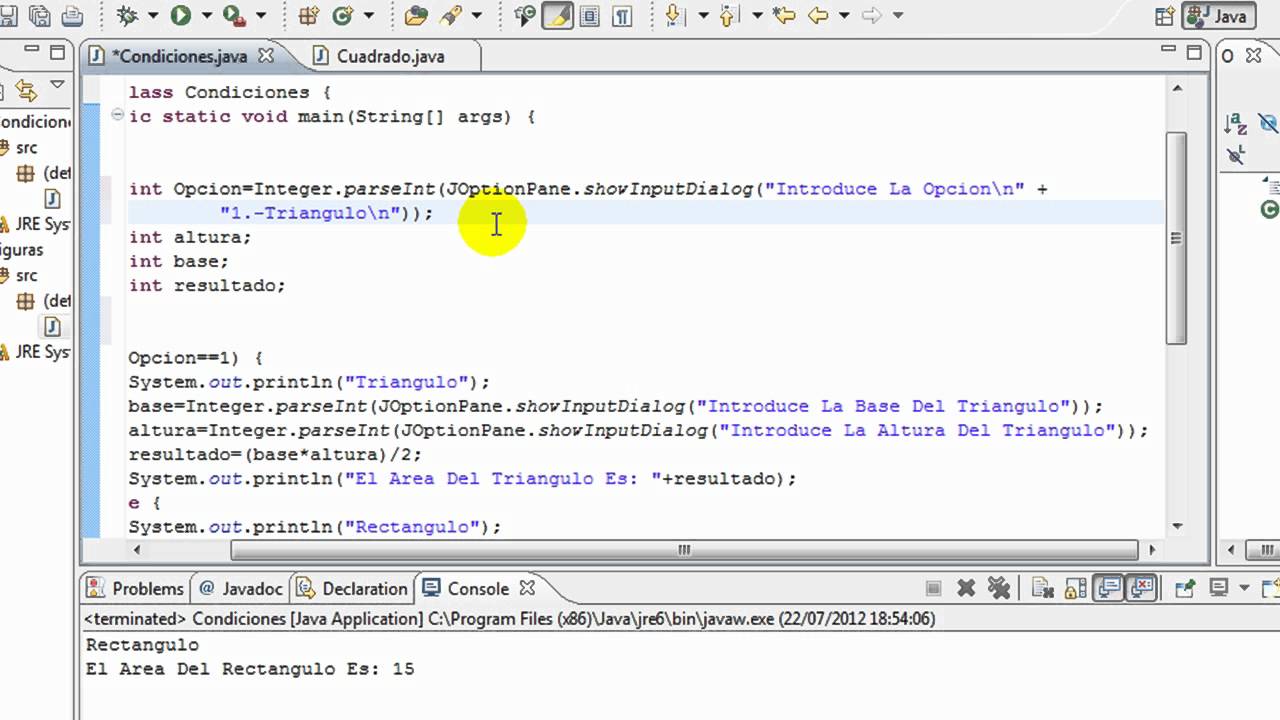Screen dimensions: 1280x720
Task: Click the Search flashlight icon in toolbar
Action: click(450, 15)
